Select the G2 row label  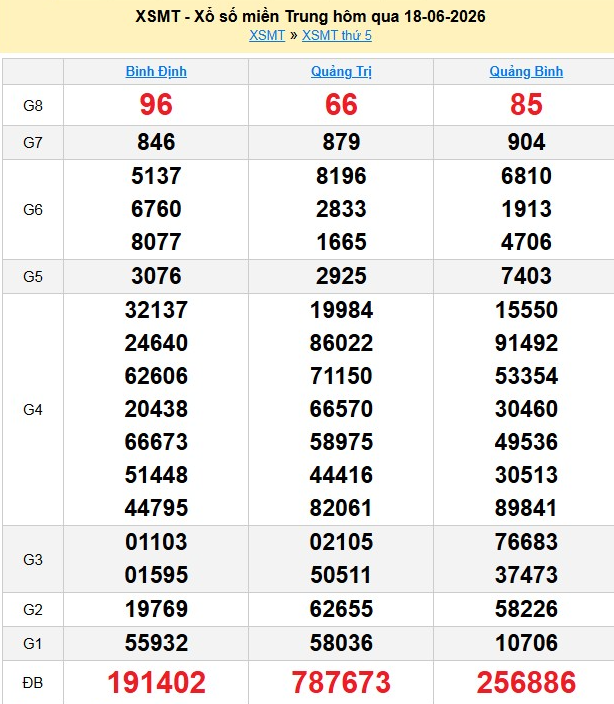click(x=33, y=610)
